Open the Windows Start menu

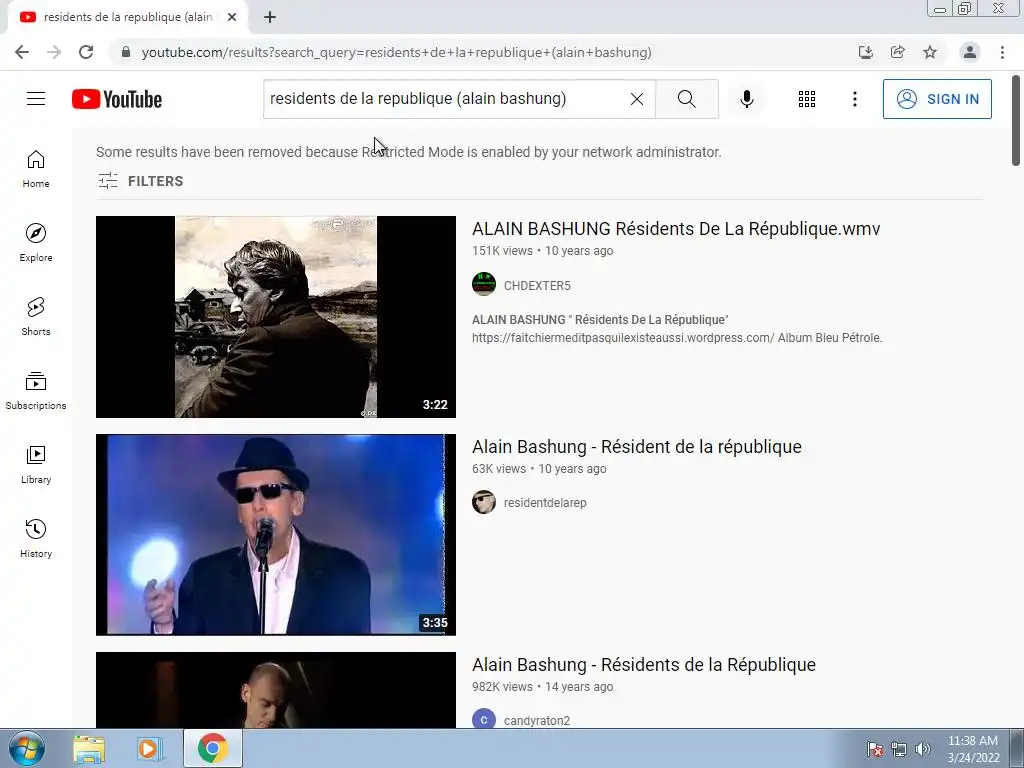27,748
